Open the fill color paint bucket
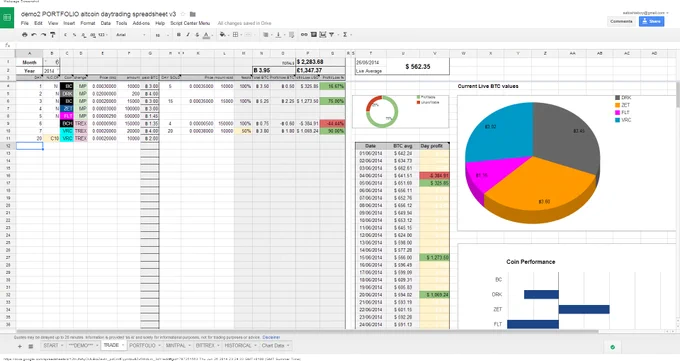 [x=222, y=35]
